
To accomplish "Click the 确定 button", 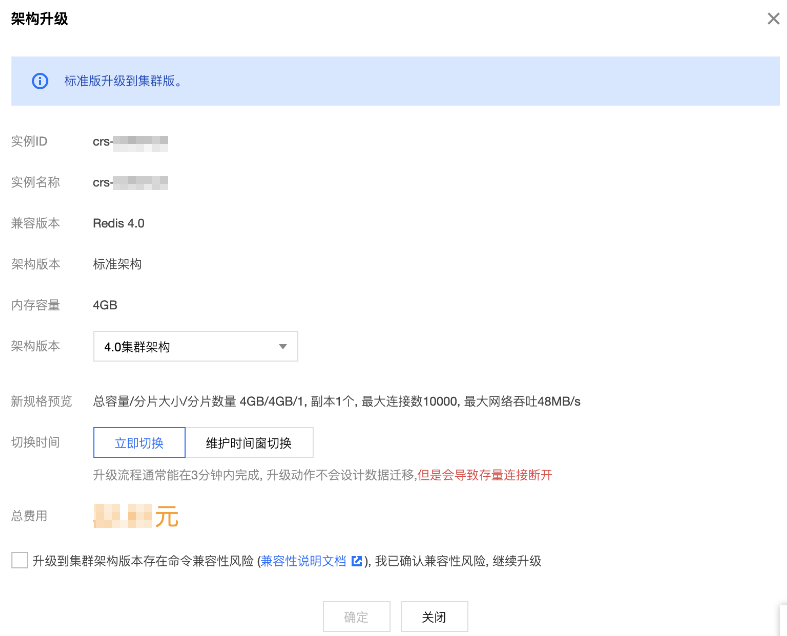I will [x=356, y=616].
